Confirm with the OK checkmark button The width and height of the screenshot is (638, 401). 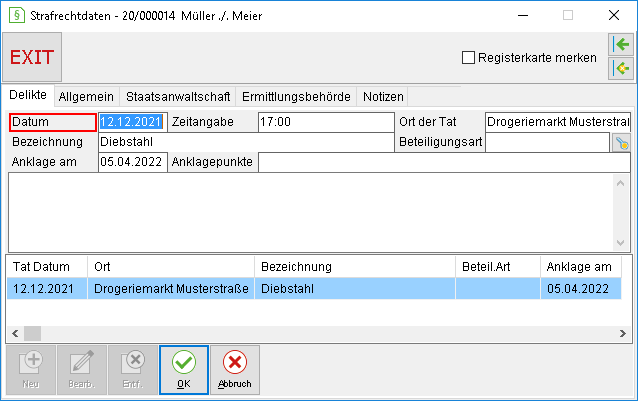click(184, 370)
